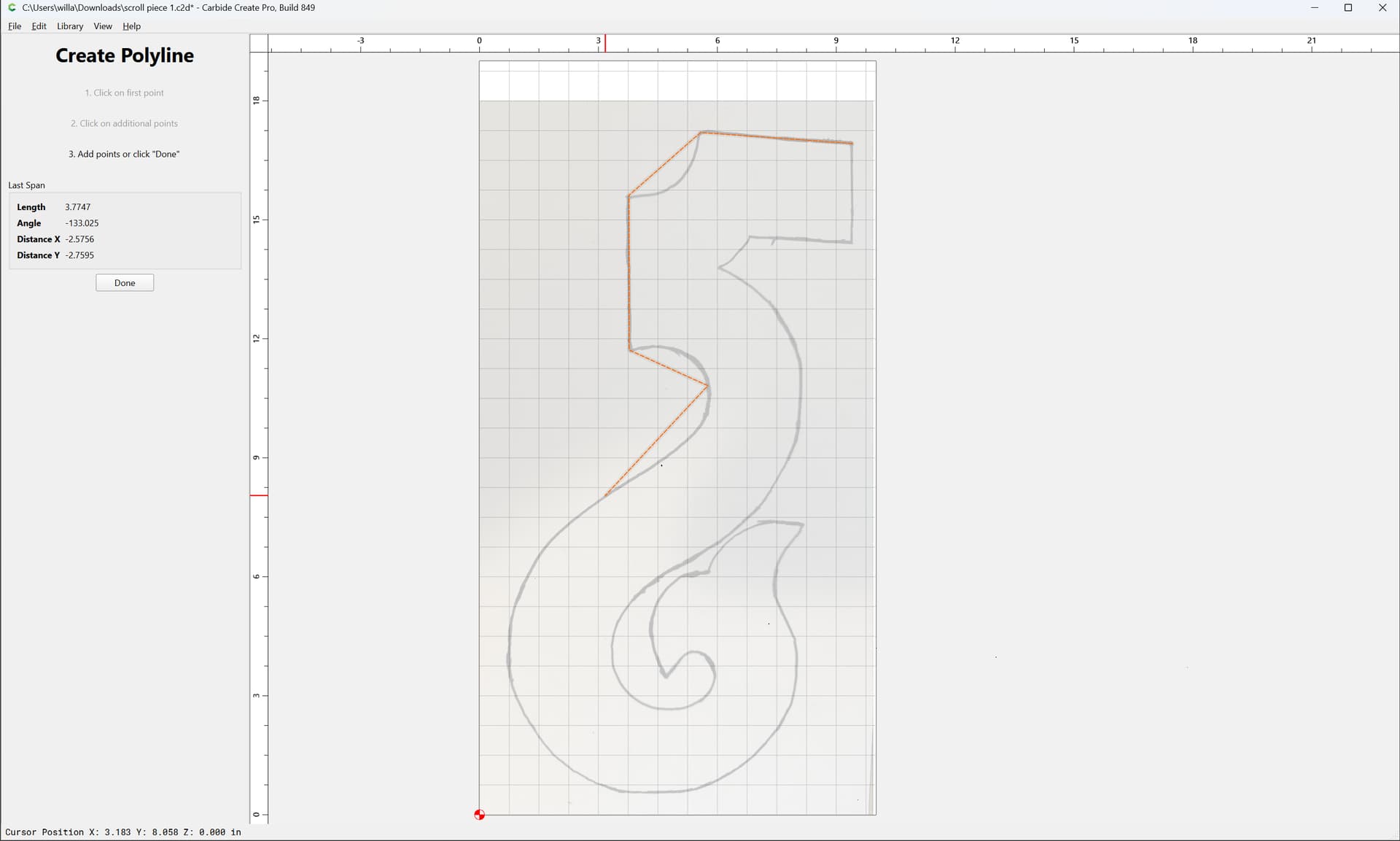Click the '2. Click on additional points' instruction
1400x841 pixels.
(124, 123)
